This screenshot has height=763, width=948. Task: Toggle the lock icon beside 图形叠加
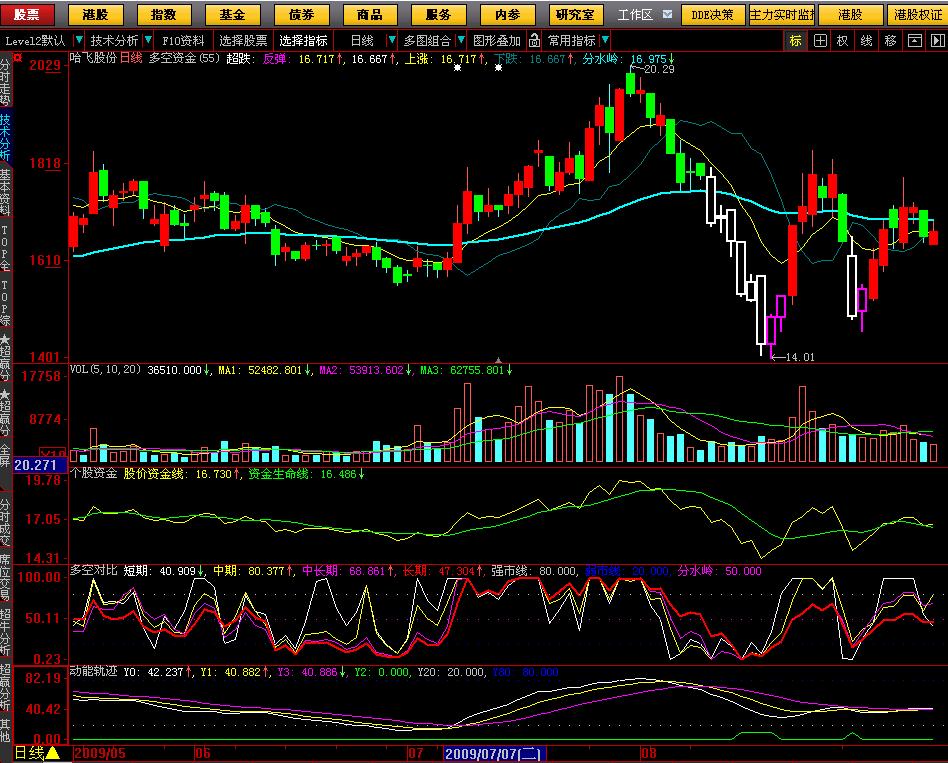[x=535, y=41]
